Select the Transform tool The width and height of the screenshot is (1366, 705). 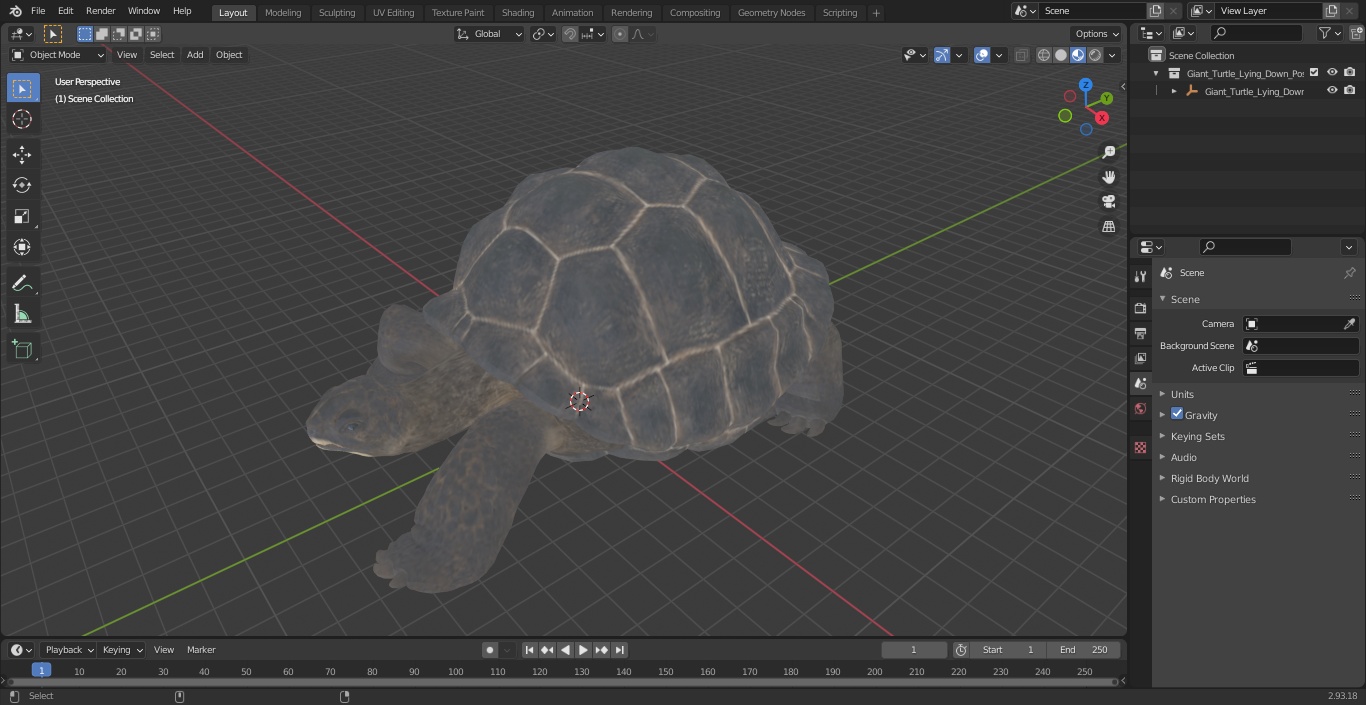pyautogui.click(x=22, y=247)
